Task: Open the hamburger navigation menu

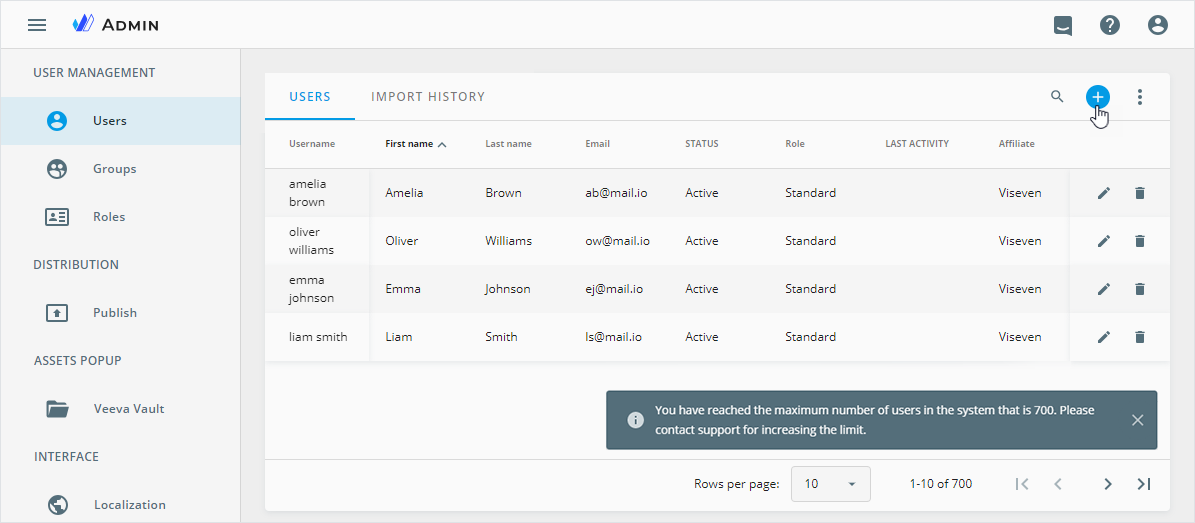Action: pyautogui.click(x=37, y=25)
